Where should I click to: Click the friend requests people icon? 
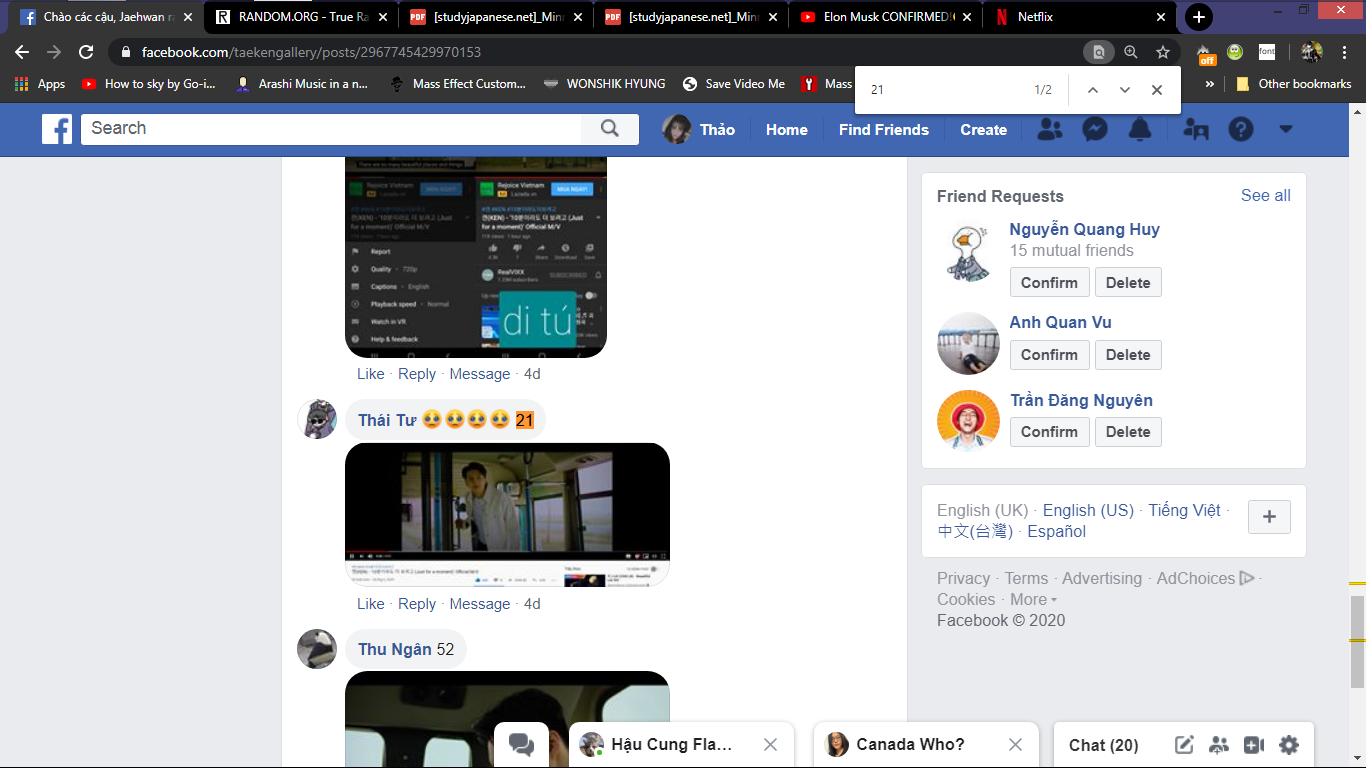1050,129
